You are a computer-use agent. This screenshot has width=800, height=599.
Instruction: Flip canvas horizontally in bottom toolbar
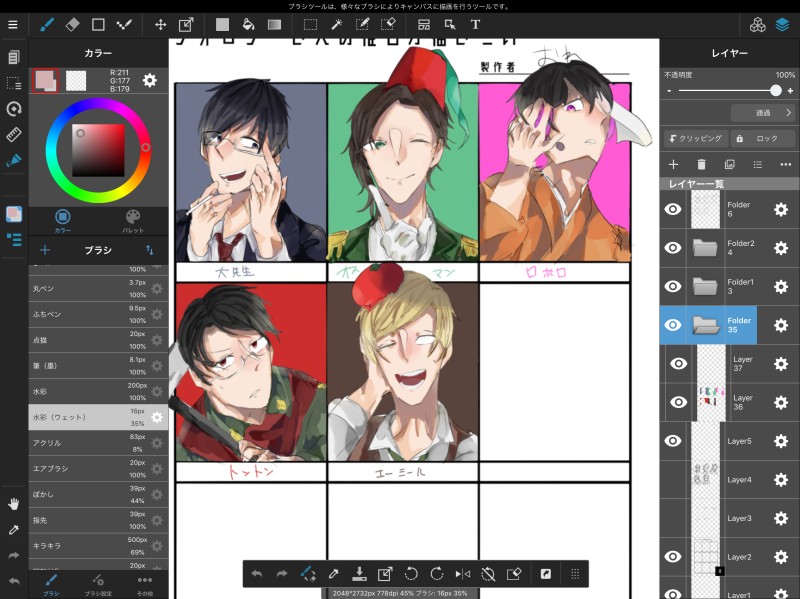click(462, 574)
